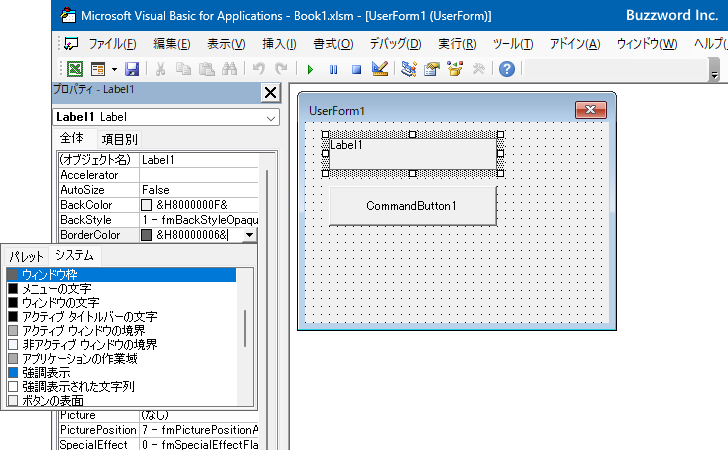Select アクティブ タイトルバーの文字 color
The width and height of the screenshot is (728, 450).
(x=122, y=317)
